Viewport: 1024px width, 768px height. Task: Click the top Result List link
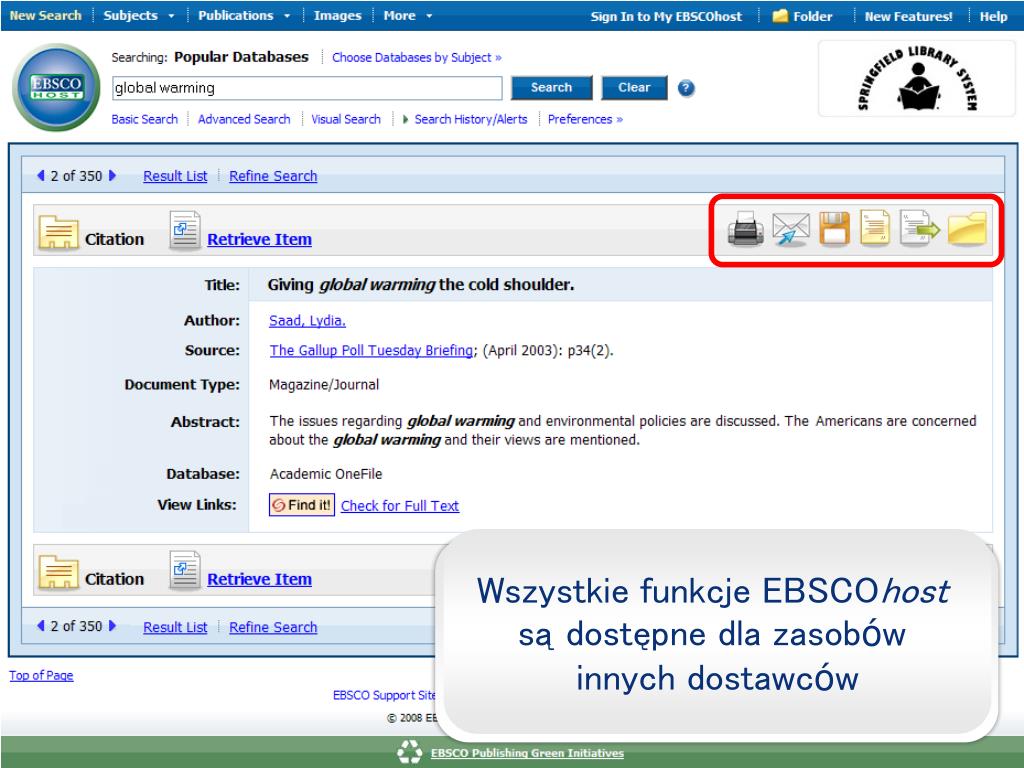coord(175,176)
